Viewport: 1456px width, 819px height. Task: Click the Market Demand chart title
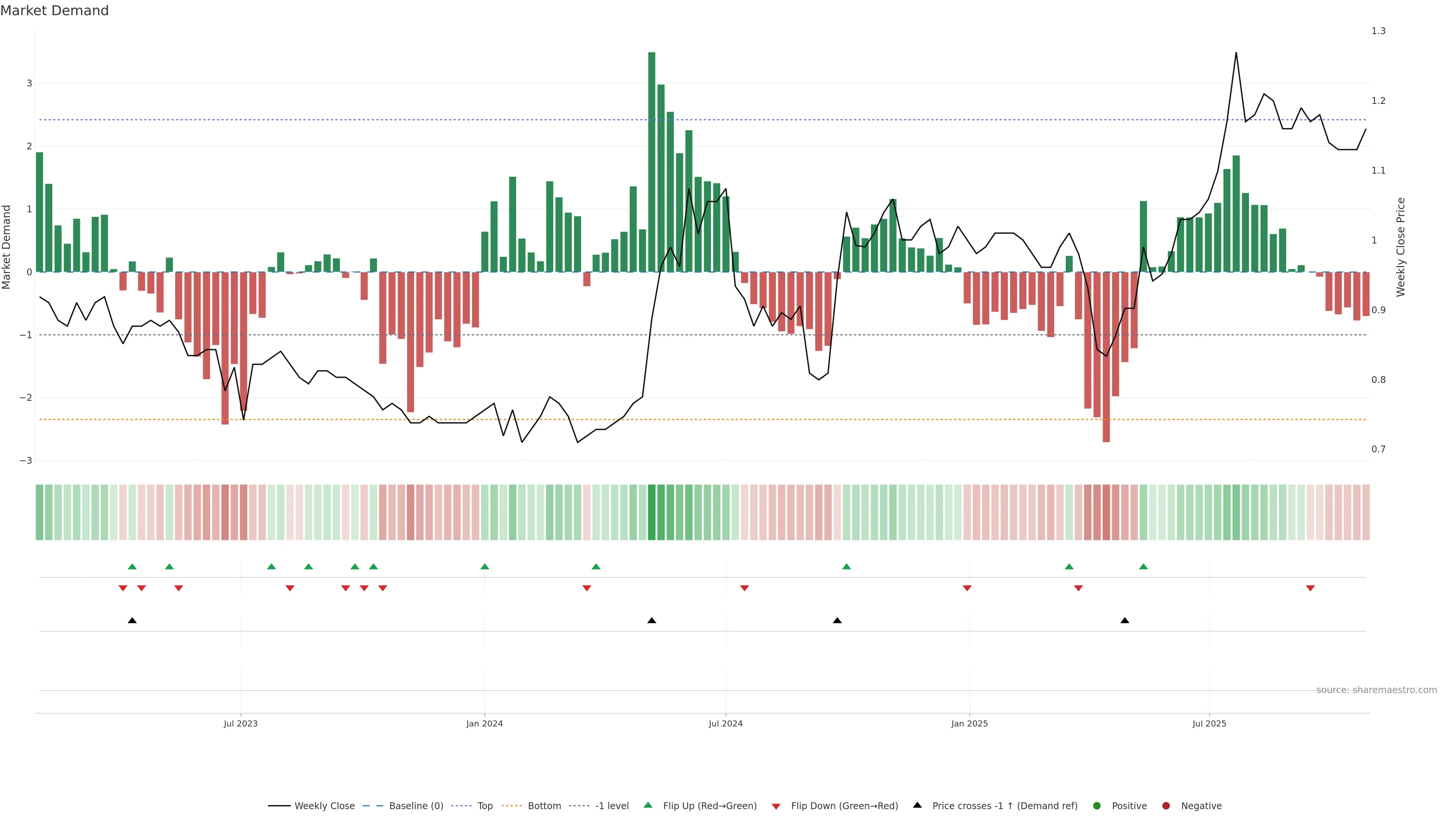54,11
